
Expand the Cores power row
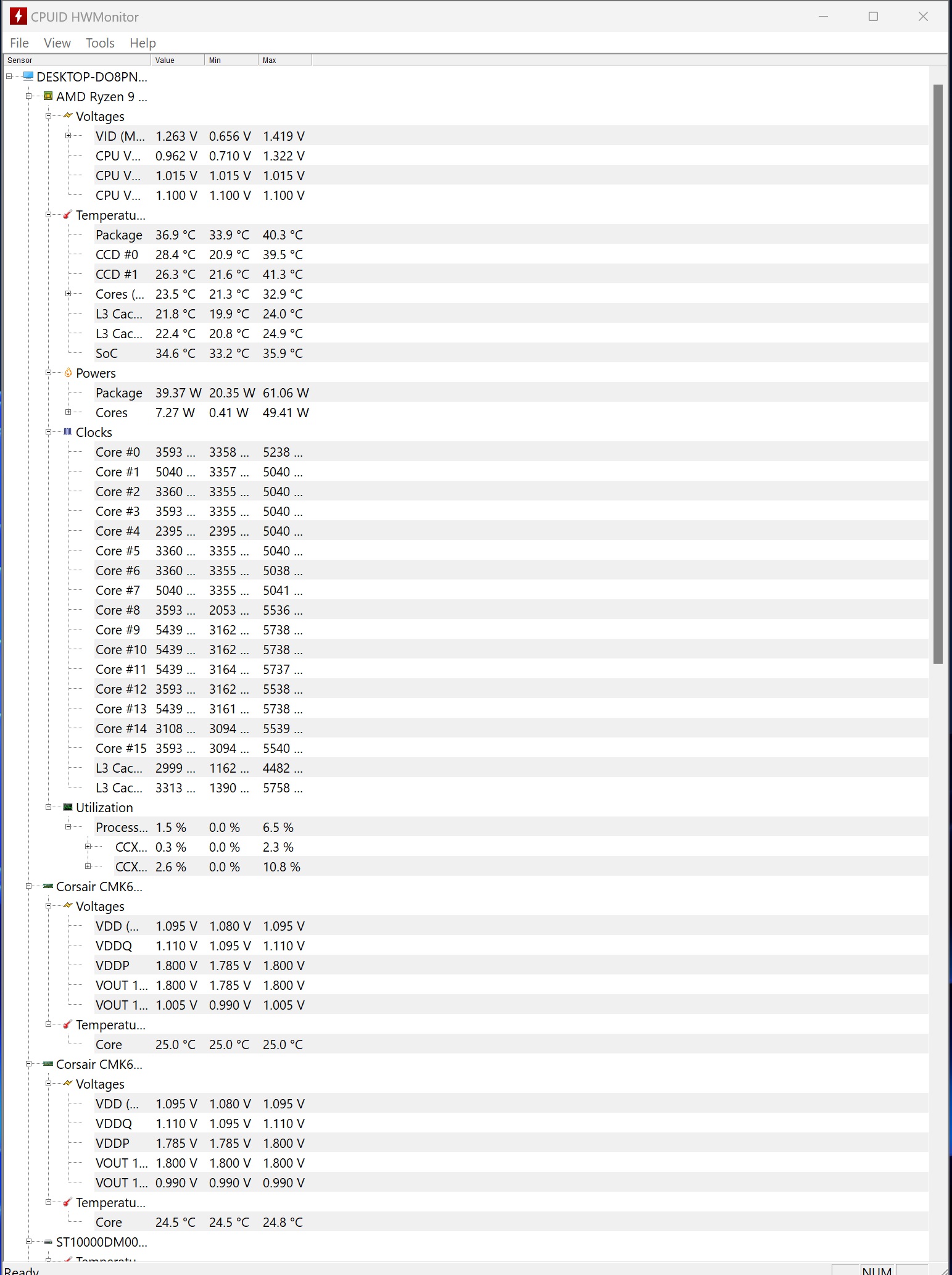point(68,412)
